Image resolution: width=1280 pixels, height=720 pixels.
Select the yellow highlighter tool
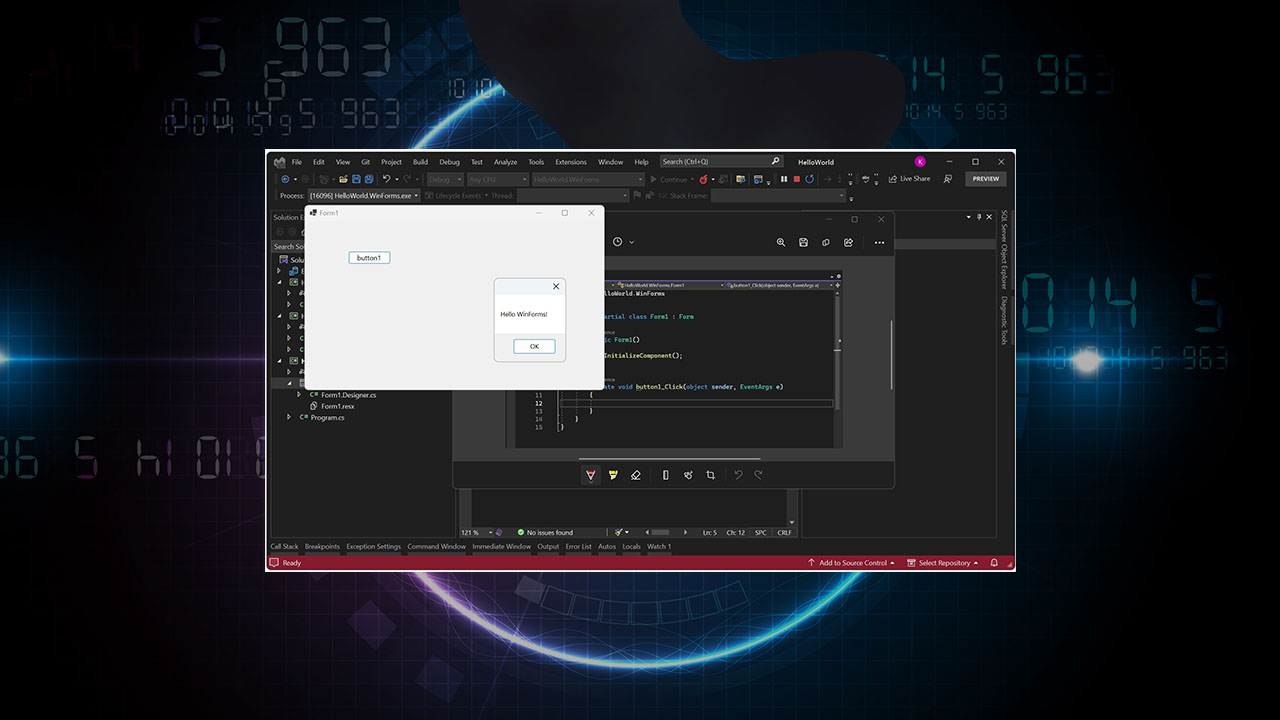(613, 475)
